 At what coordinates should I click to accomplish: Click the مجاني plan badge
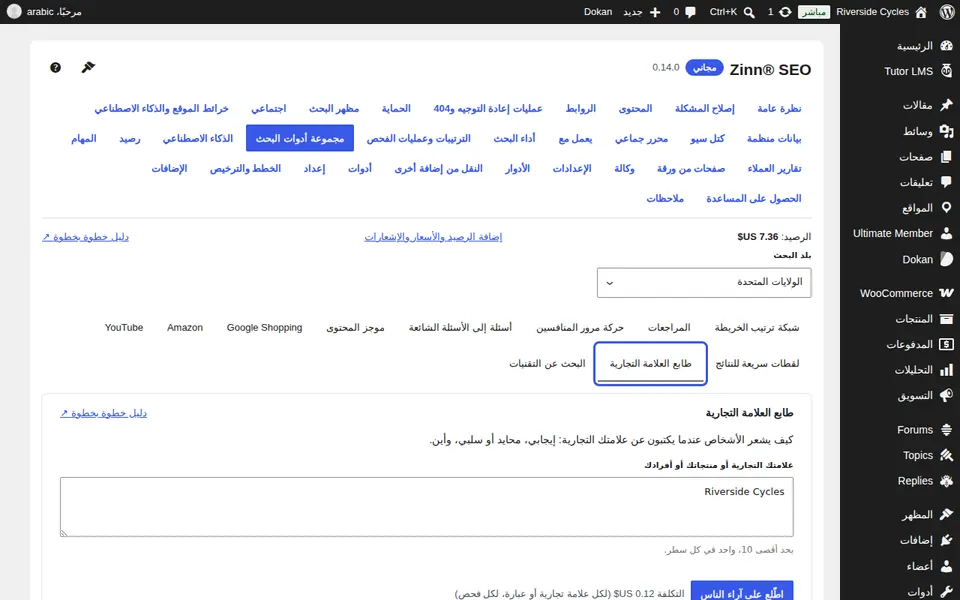click(704, 67)
